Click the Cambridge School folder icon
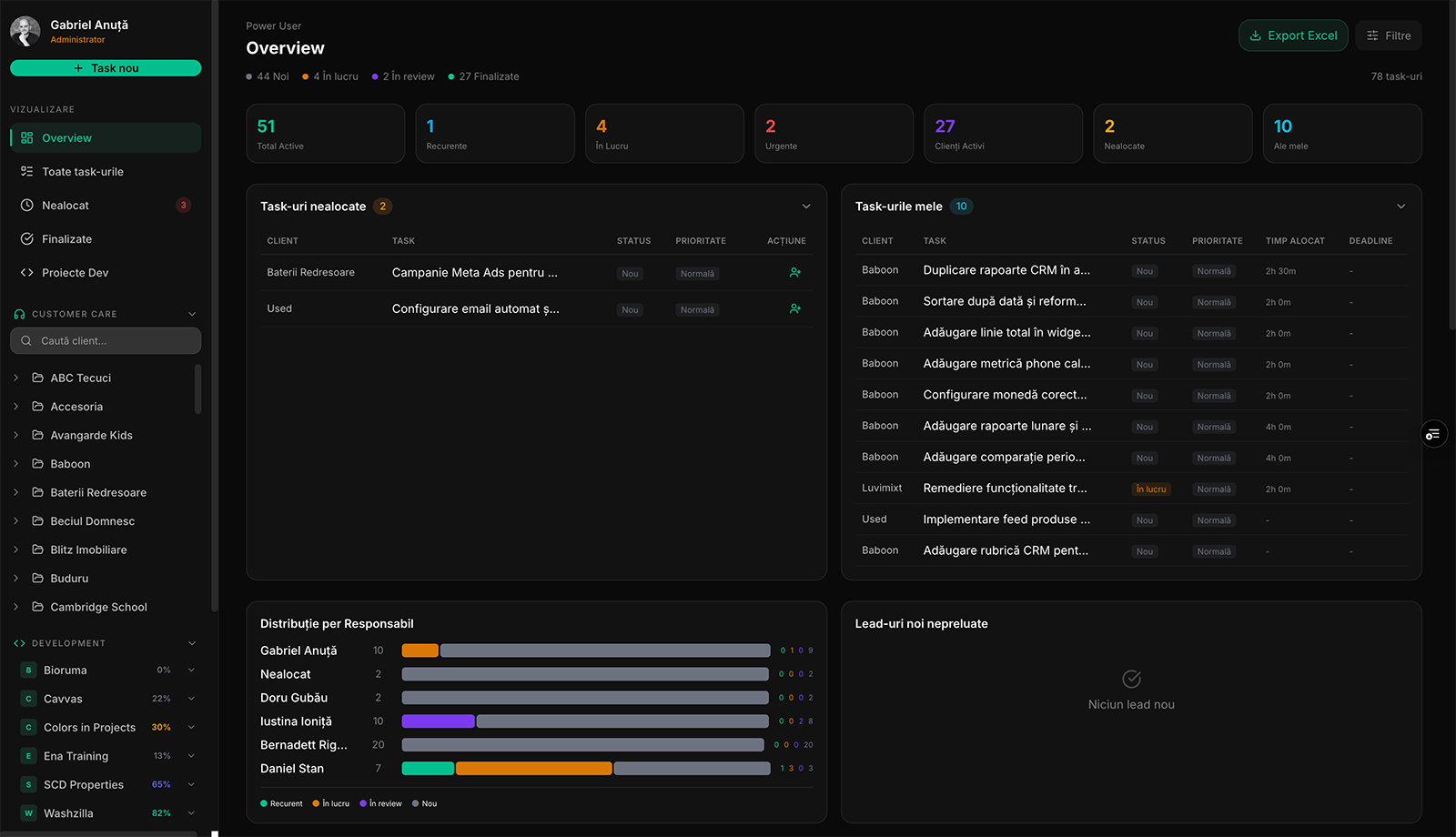This screenshot has height=837, width=1456. click(x=37, y=607)
